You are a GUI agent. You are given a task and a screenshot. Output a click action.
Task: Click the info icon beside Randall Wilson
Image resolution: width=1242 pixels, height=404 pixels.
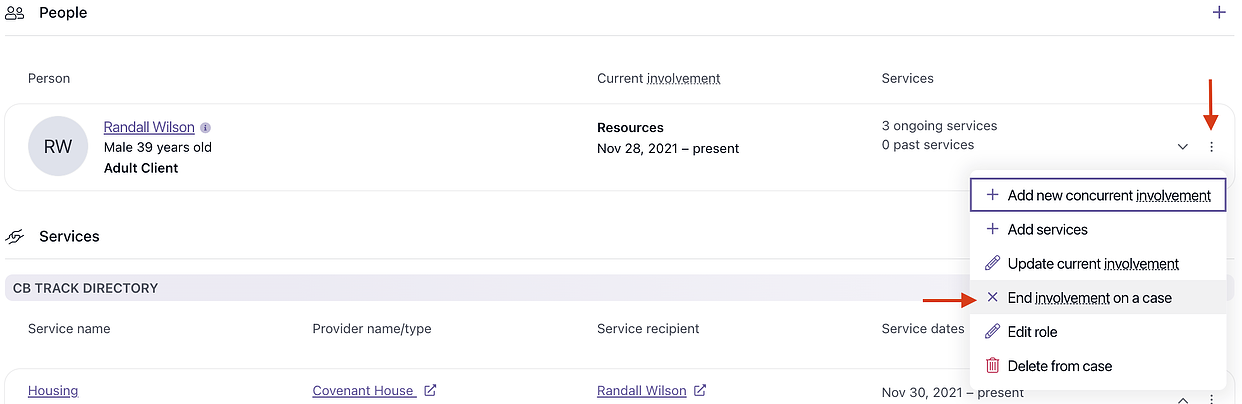[x=205, y=128]
